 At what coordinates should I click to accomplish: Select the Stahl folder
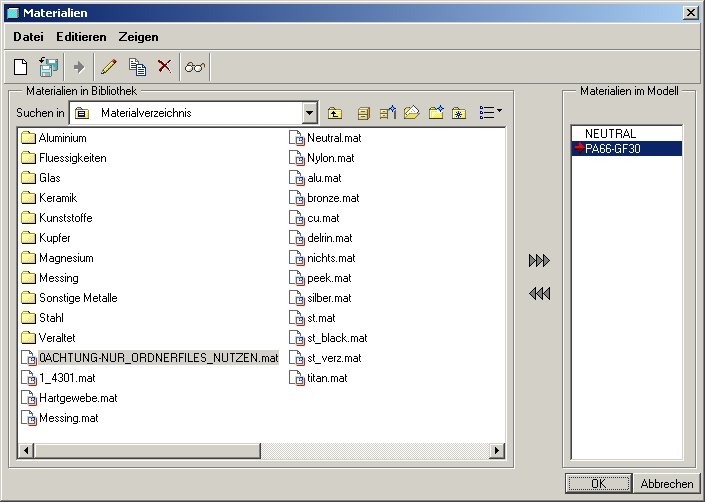tap(43, 318)
